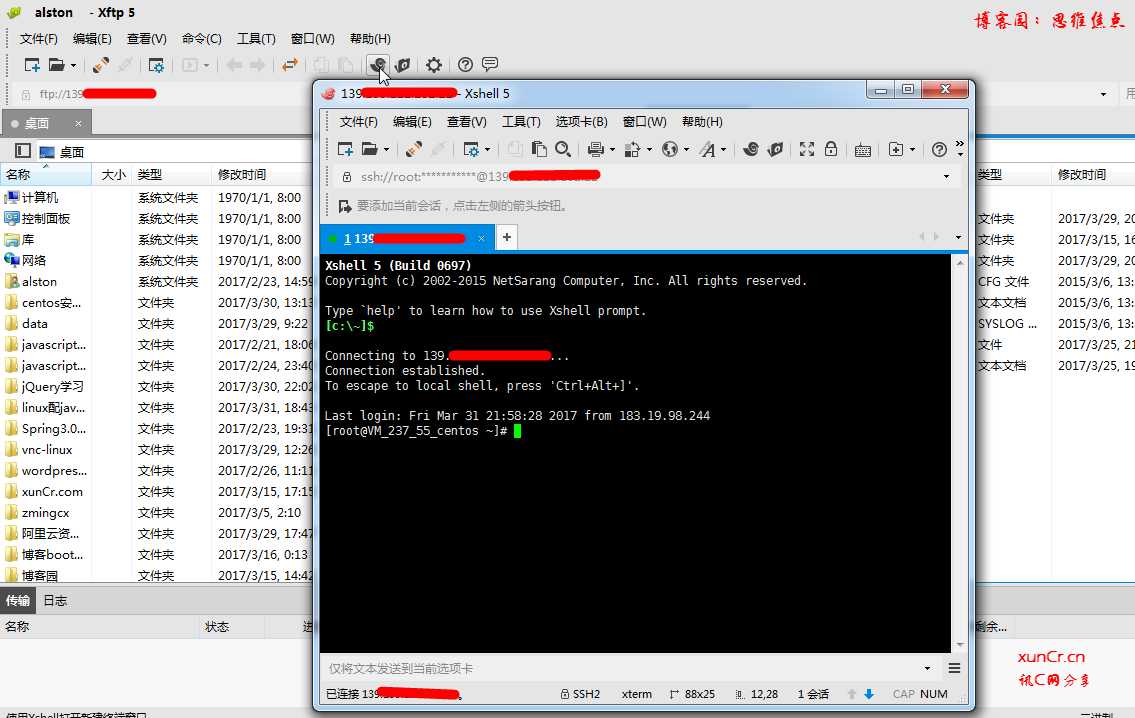This screenshot has width=1135, height=718.
Task: Click the lock screen icon in Xshell toolbar
Action: coord(831,149)
